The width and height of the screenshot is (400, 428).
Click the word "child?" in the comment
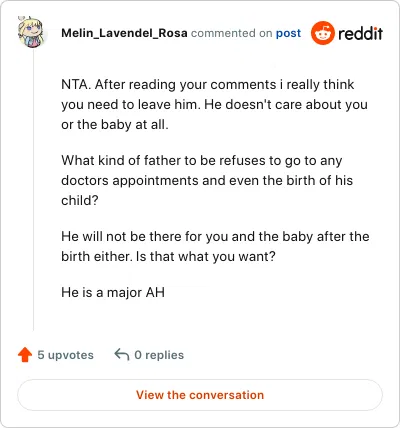tap(80, 200)
